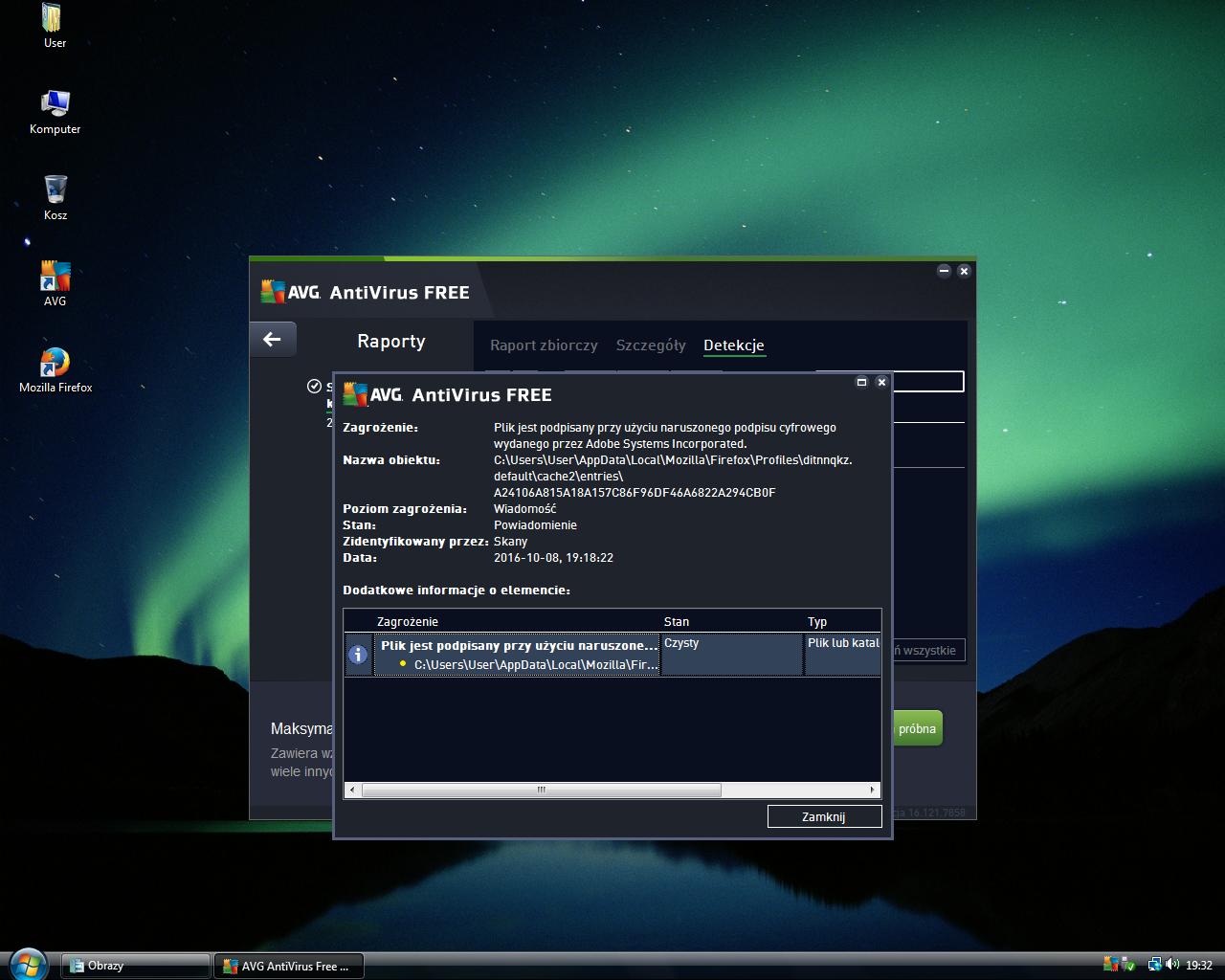Open the volume tray icon

point(1172,964)
